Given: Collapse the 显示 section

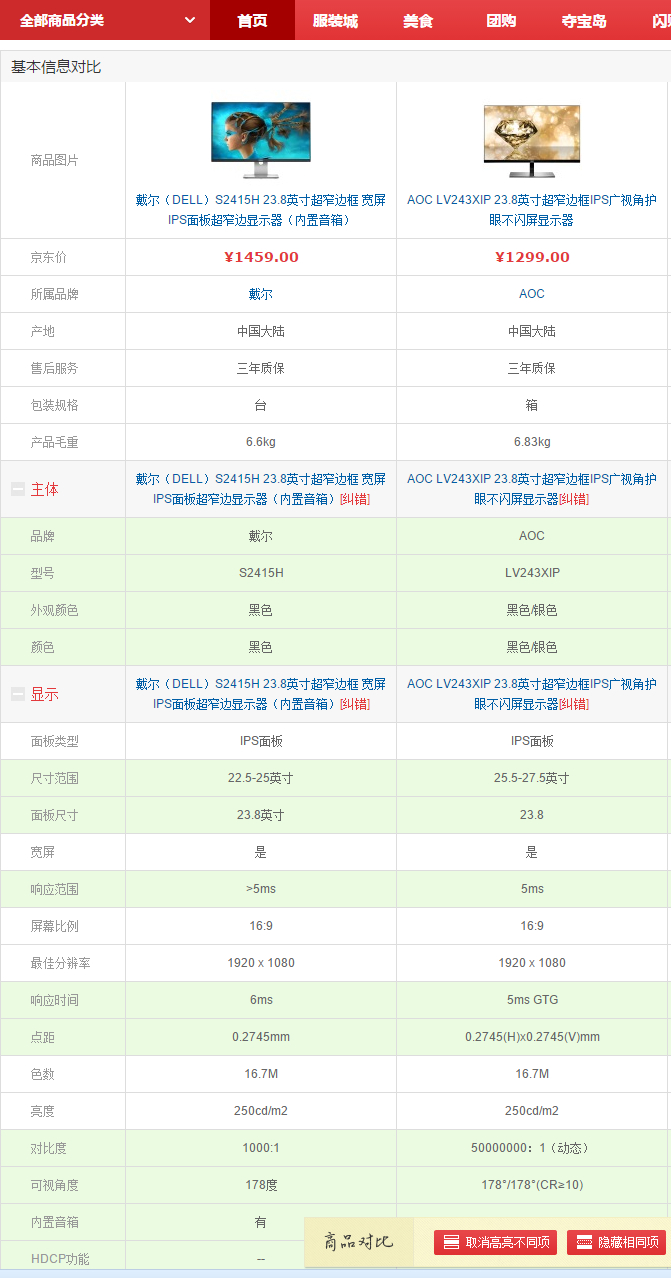Looking at the screenshot, I should coord(18,694).
